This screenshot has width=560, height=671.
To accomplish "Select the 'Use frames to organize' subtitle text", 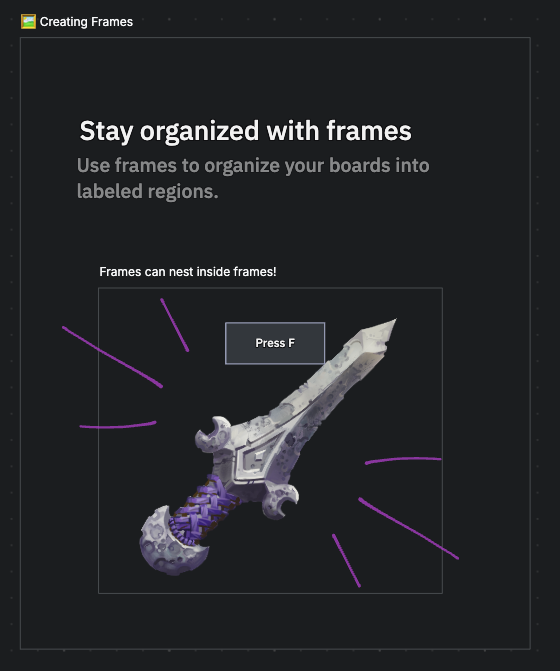I will tap(253, 178).
